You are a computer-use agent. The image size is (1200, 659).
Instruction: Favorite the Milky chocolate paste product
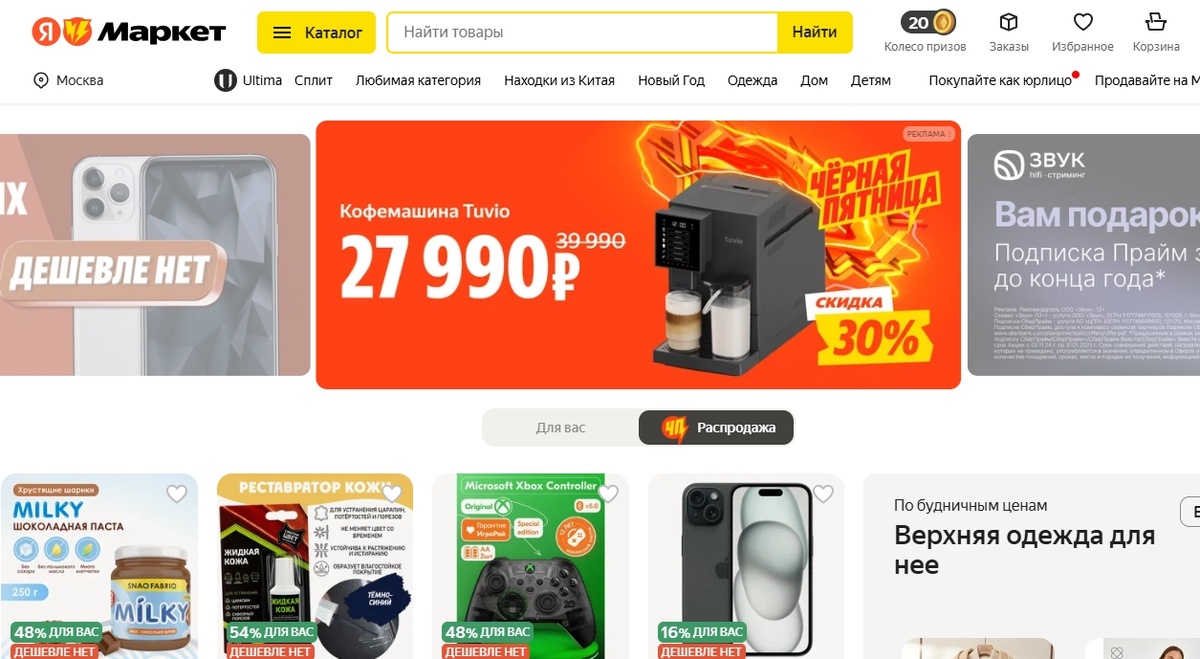coord(177,493)
